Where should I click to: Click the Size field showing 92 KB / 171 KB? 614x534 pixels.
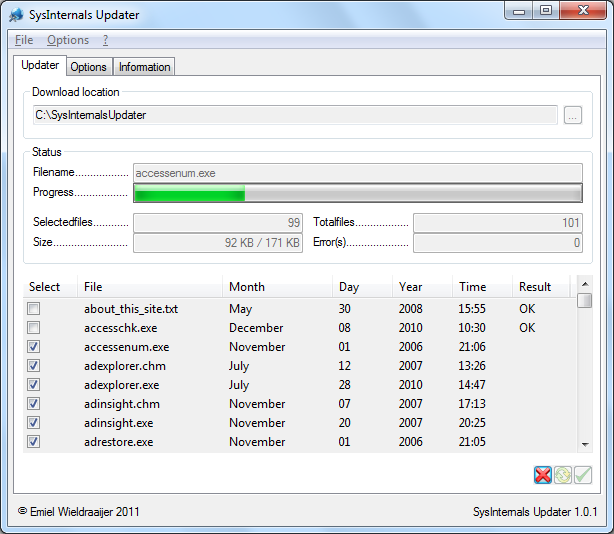tap(218, 243)
